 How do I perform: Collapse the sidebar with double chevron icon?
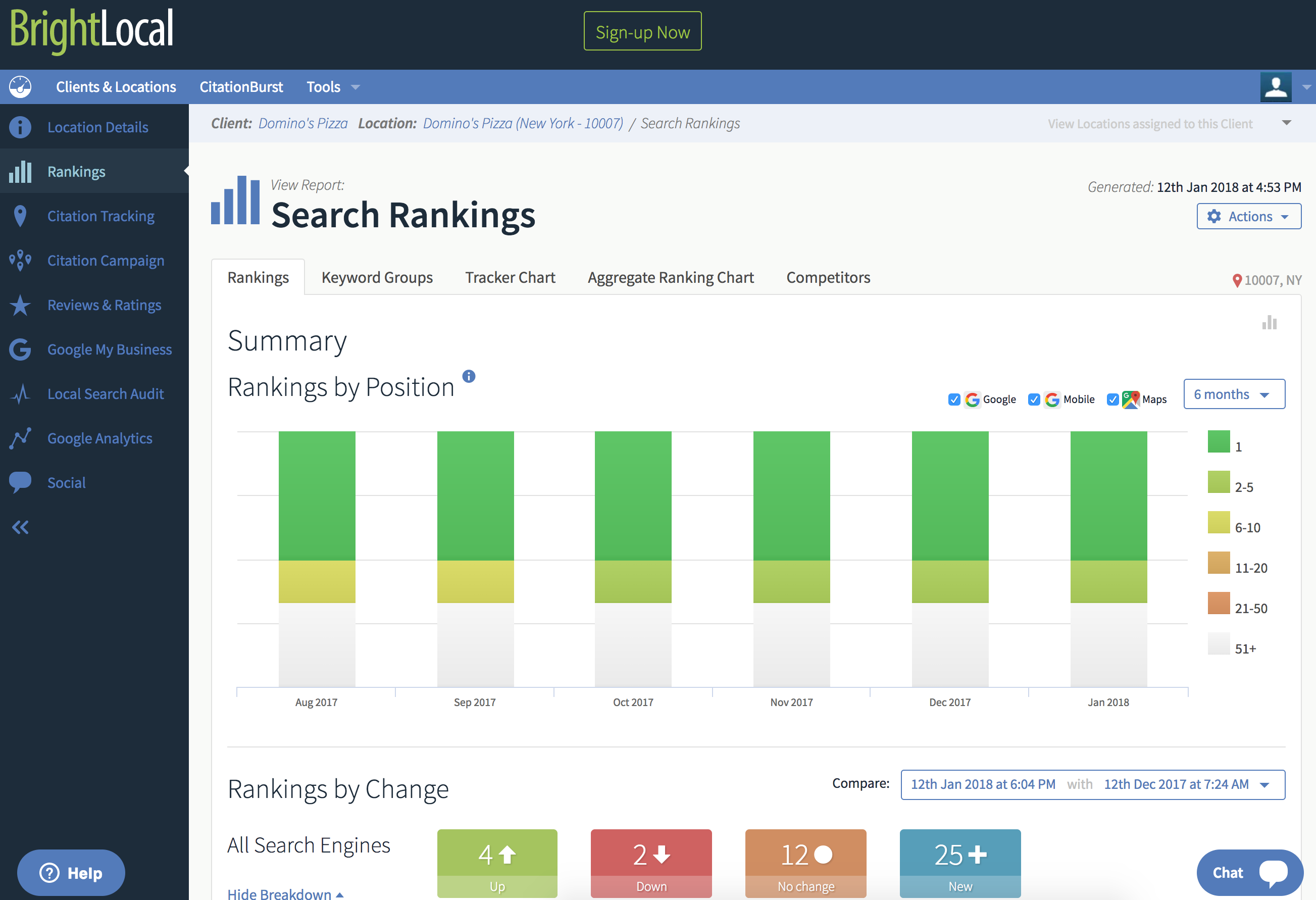[x=20, y=527]
